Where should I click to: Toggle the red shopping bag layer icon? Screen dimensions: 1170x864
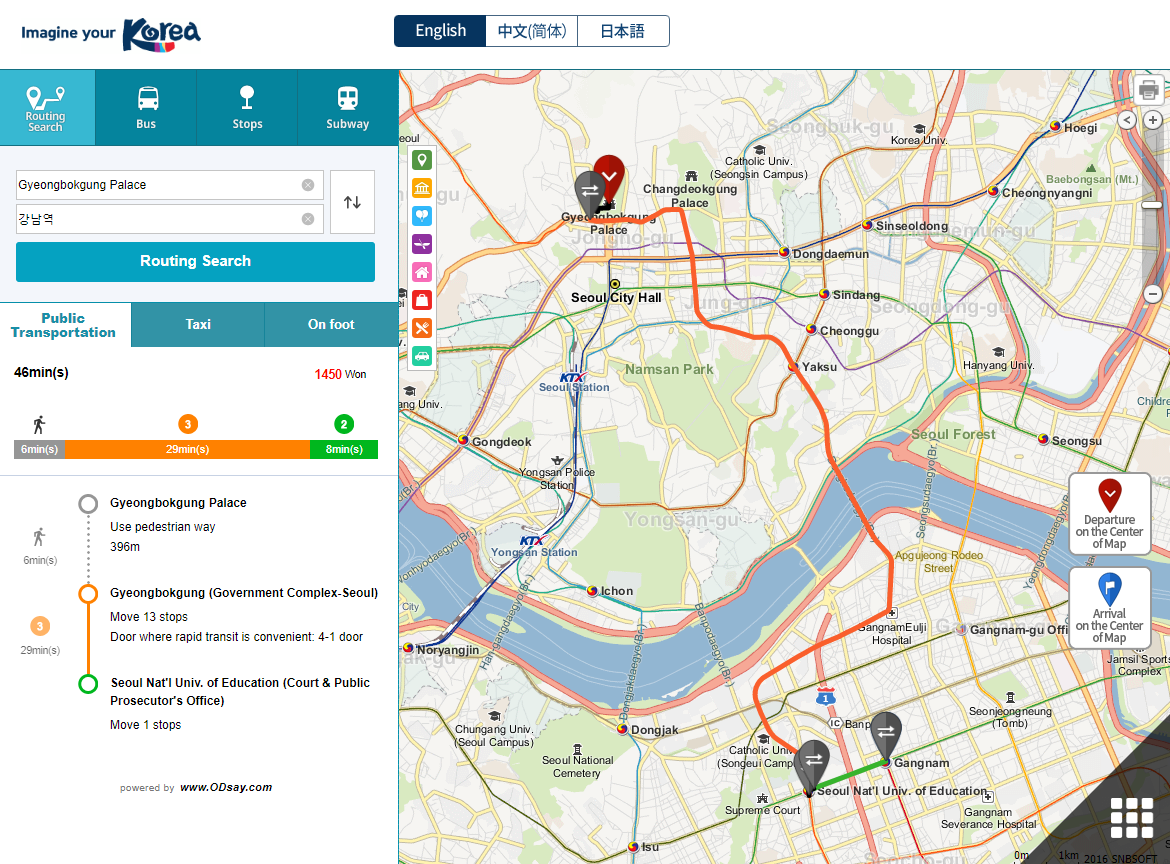pos(422,300)
